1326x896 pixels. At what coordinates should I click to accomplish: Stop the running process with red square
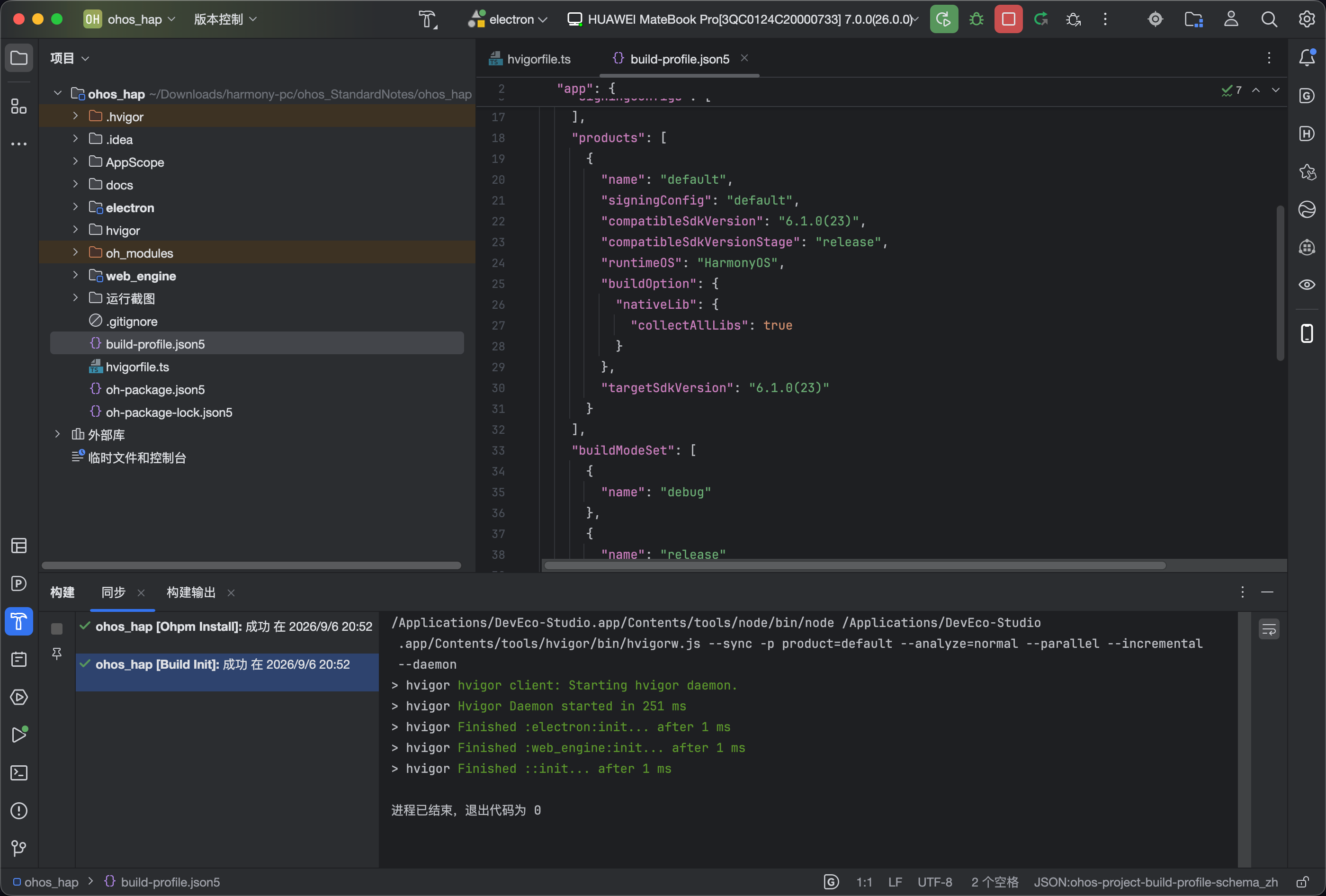[x=1008, y=19]
